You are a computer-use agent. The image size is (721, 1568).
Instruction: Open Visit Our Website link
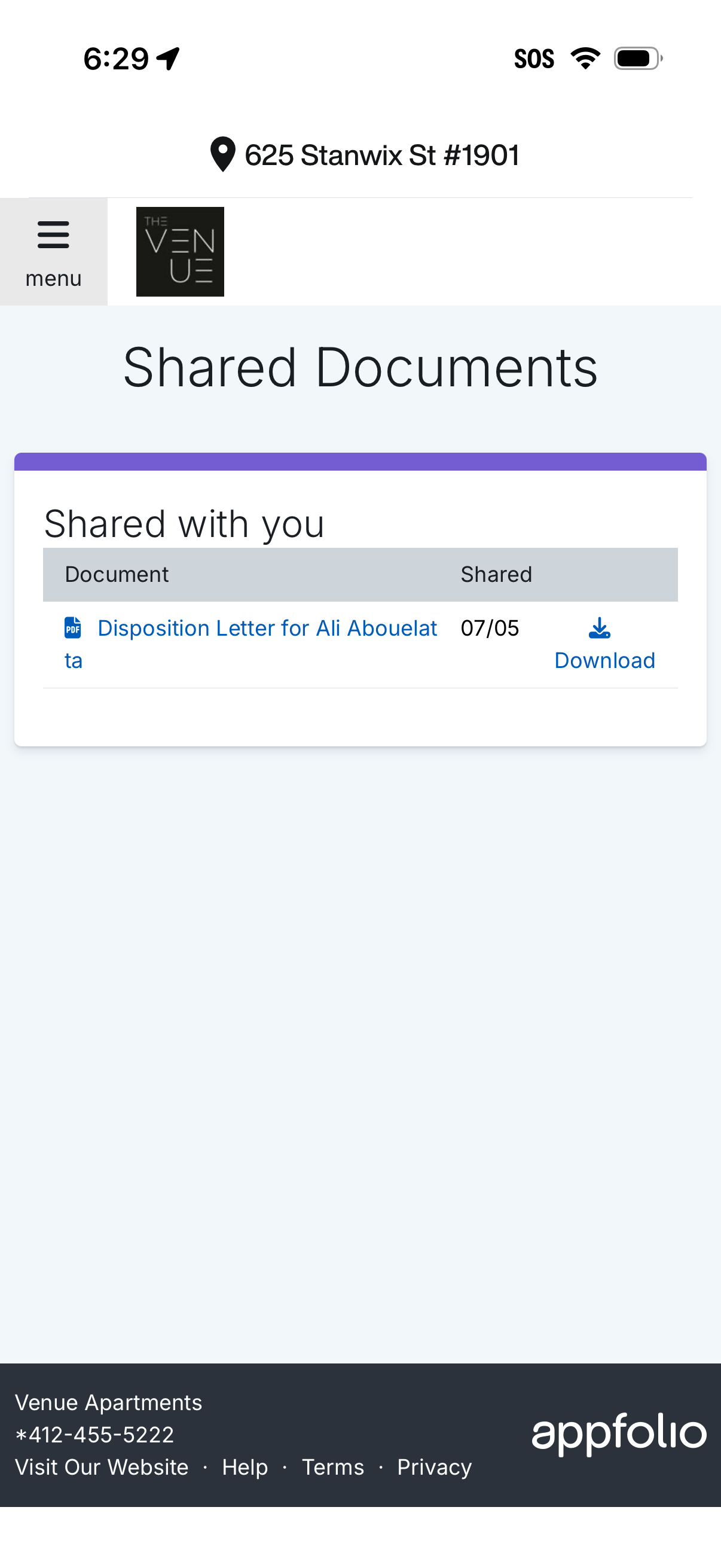102,1467
